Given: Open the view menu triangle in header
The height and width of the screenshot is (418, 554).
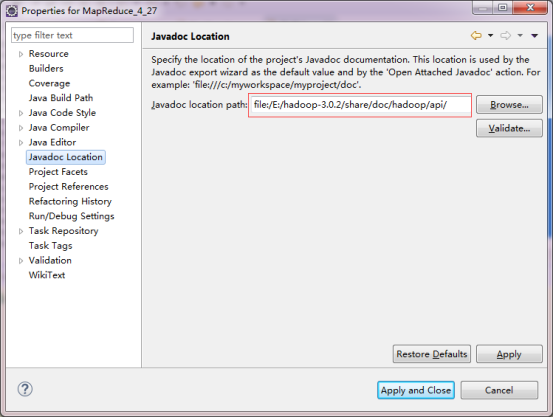Looking at the screenshot, I should pos(535,36).
